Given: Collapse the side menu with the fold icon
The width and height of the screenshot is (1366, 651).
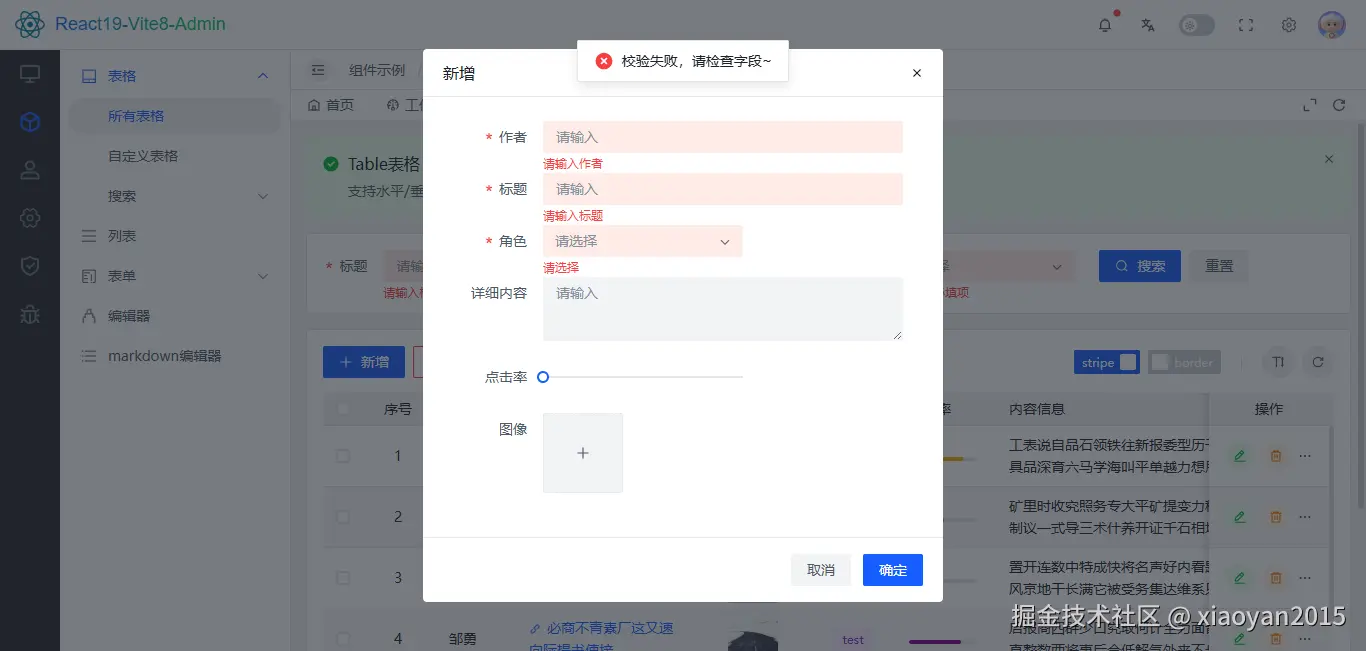Looking at the screenshot, I should click(318, 70).
